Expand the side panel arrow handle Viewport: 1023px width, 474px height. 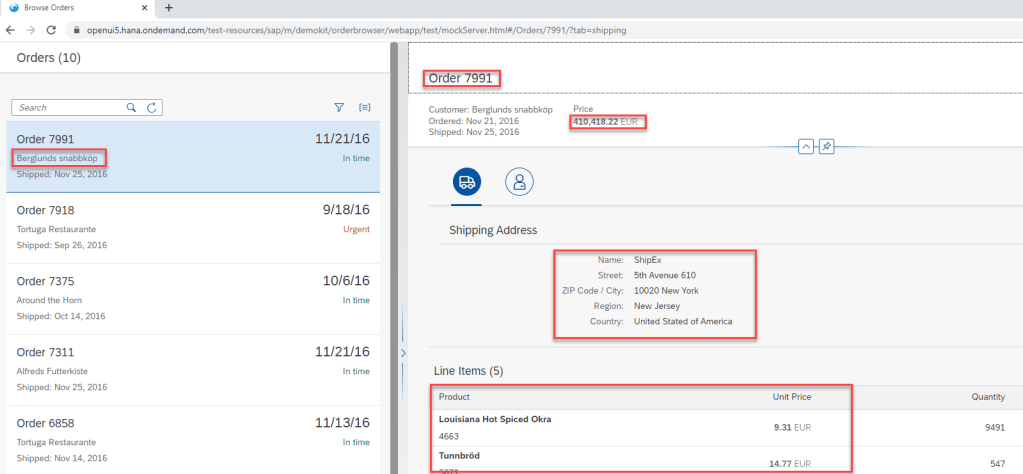[x=403, y=353]
